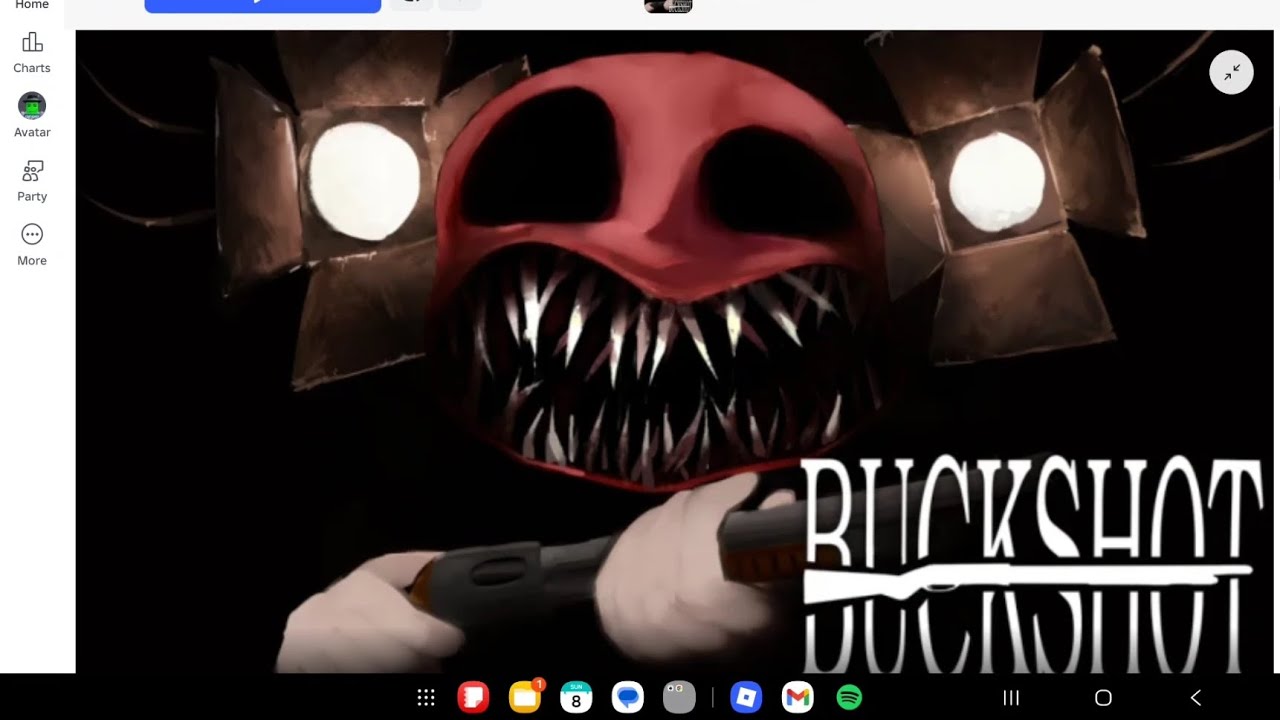This screenshot has height=720, width=1280.
Task: Tap the recent apps navigation button
Action: [1011, 698]
